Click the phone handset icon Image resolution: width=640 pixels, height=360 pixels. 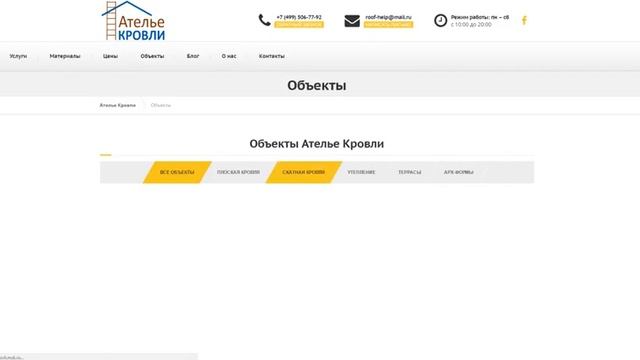[264, 20]
